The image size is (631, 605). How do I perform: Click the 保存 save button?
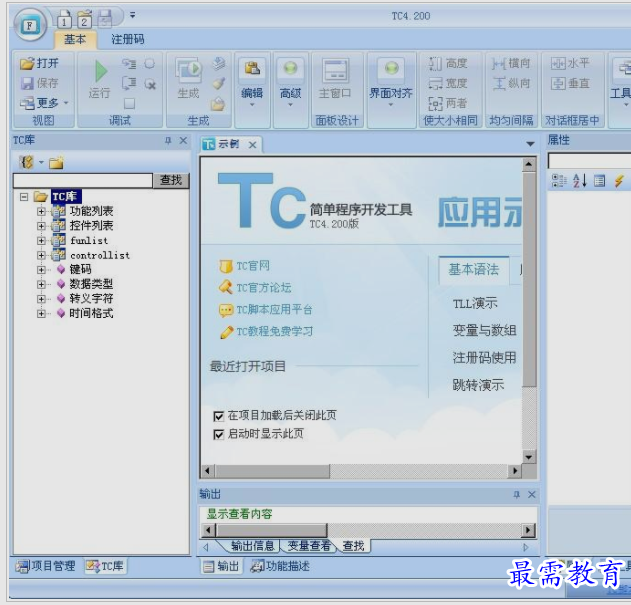pos(39,83)
